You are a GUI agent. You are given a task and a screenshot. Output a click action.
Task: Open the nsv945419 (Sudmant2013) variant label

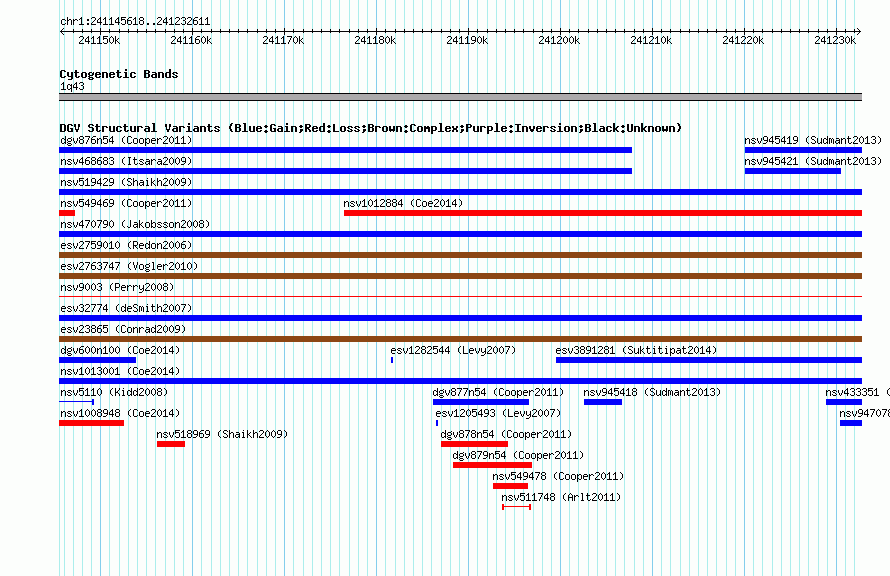pyautogui.click(x=813, y=140)
